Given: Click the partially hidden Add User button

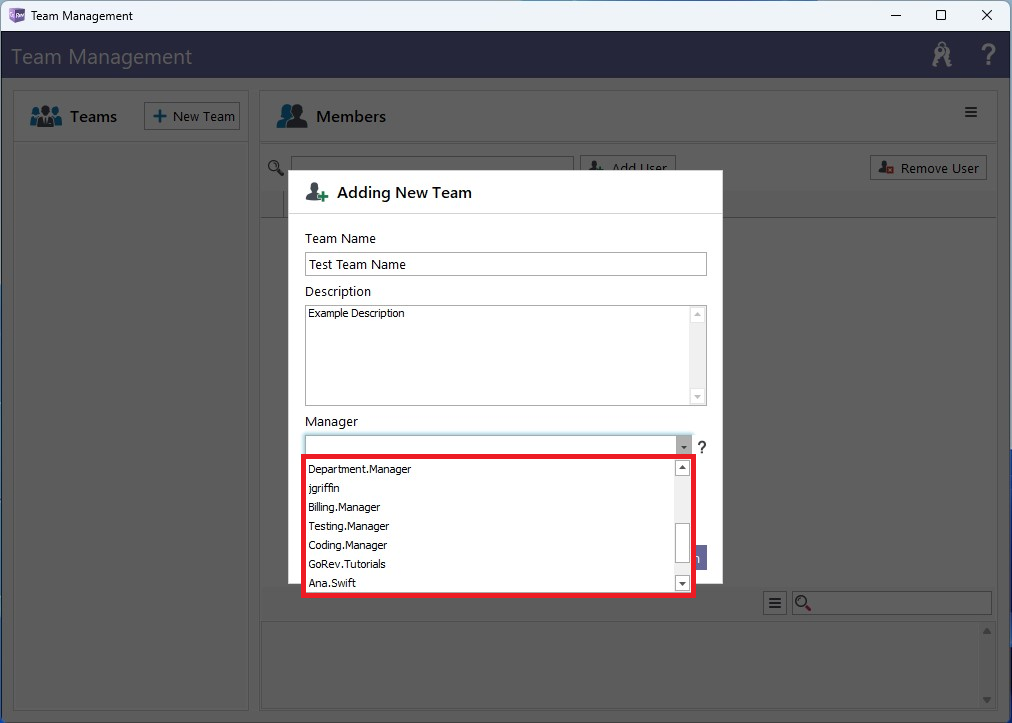Looking at the screenshot, I should [628, 163].
